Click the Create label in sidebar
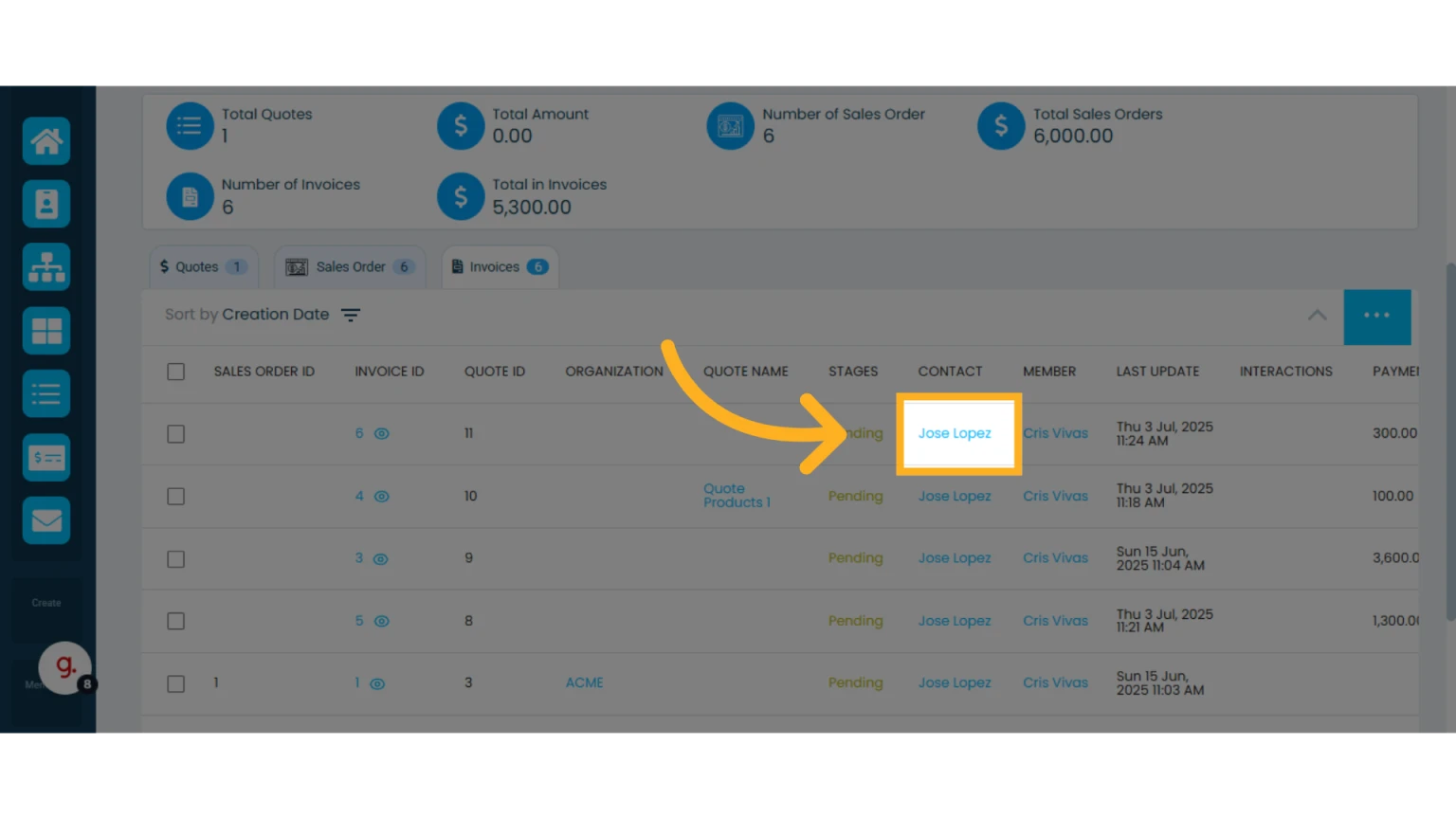The width and height of the screenshot is (1456, 819). click(46, 603)
